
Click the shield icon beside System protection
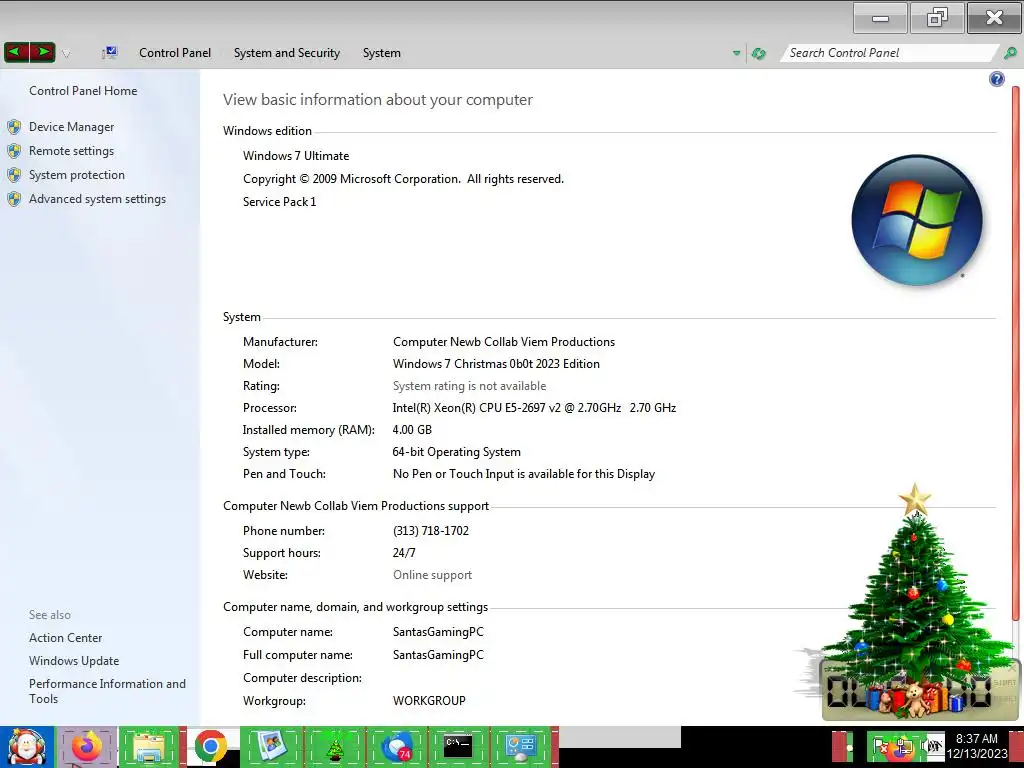tap(14, 175)
